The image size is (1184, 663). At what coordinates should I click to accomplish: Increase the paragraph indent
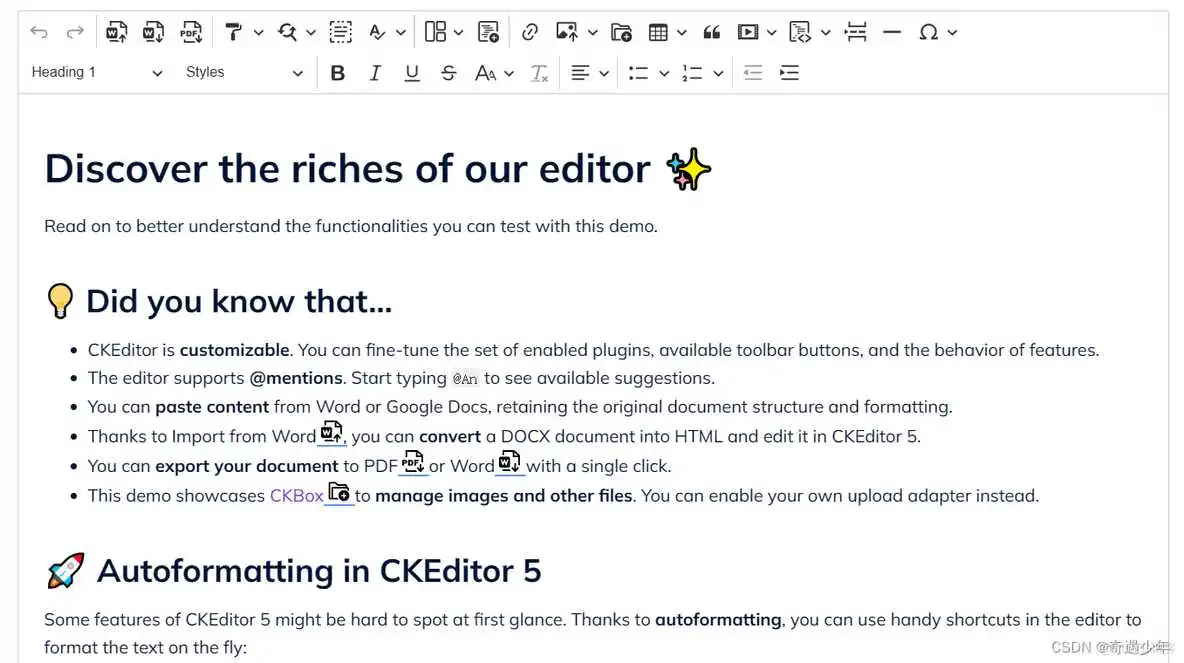tap(789, 72)
